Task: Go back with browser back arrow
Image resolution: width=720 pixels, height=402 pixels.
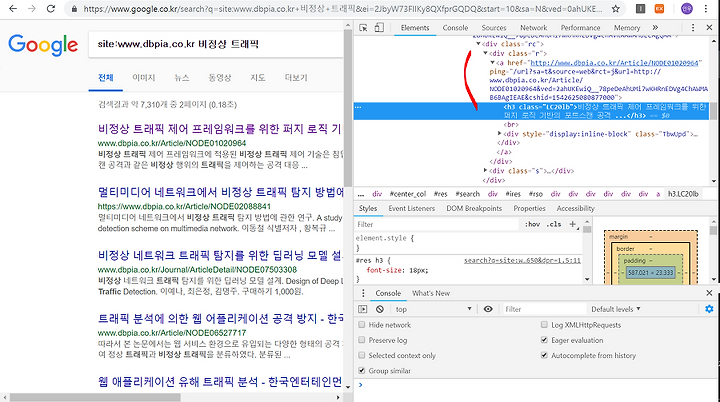Action: coord(13,8)
